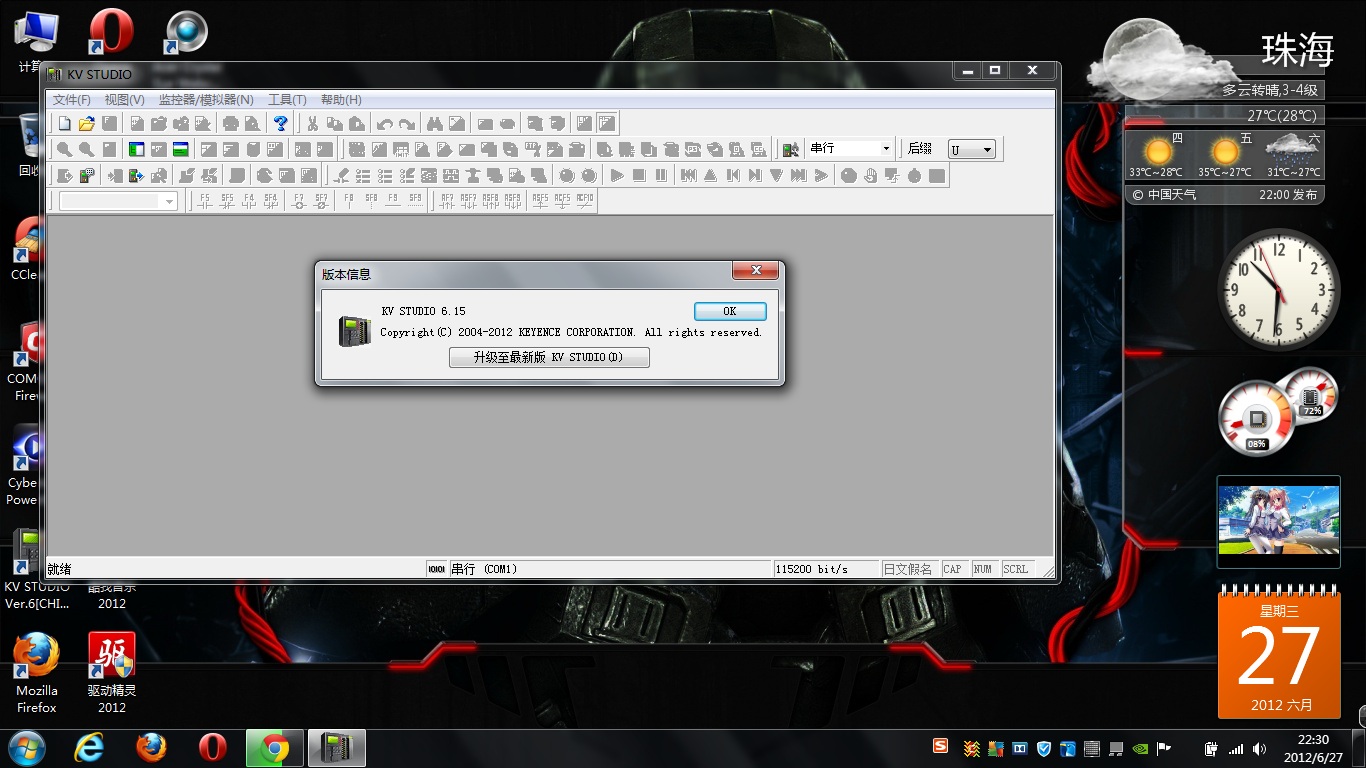This screenshot has width=1366, height=768.
Task: Open the 工具(T) menu
Action: point(287,100)
